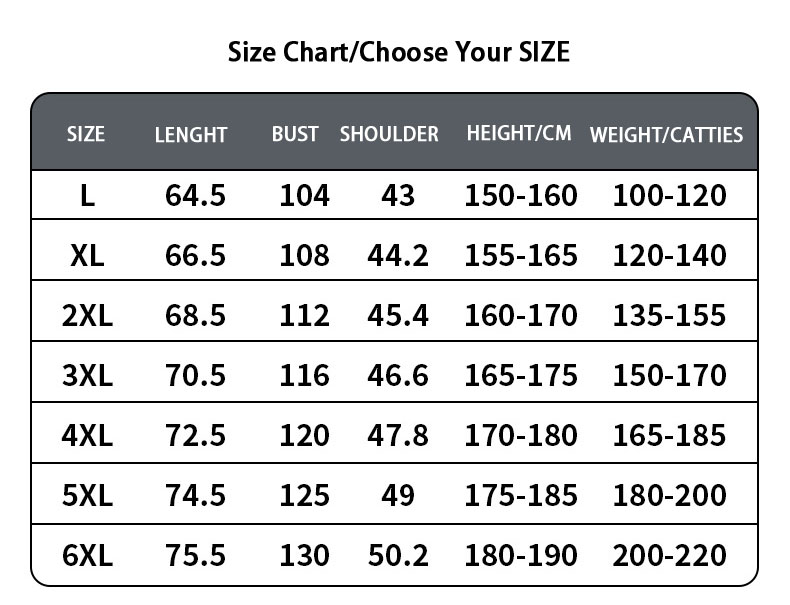This screenshot has height=605, width=790.
Task: Select the HEIGHT/CM column header
Action: click(x=519, y=134)
